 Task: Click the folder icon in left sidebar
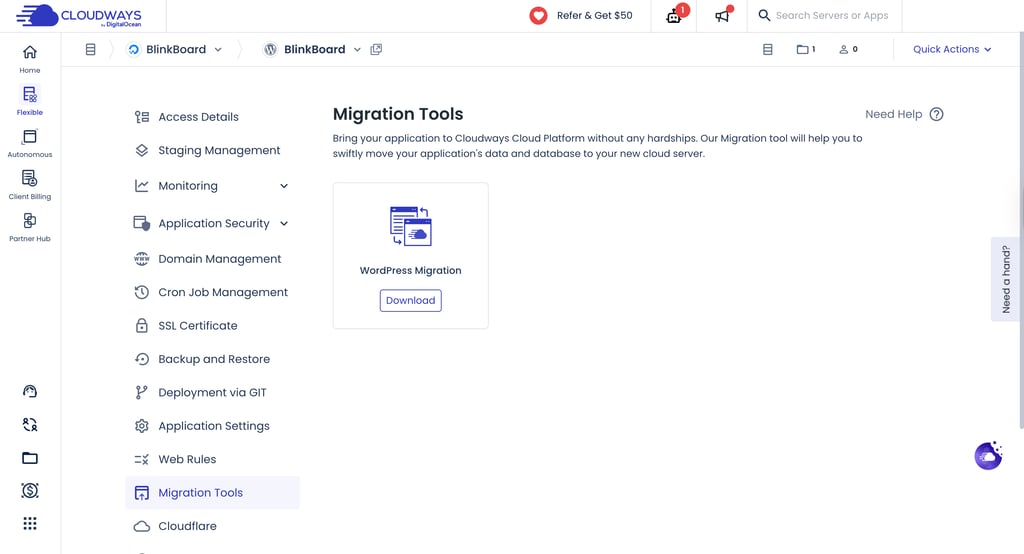coord(29,458)
